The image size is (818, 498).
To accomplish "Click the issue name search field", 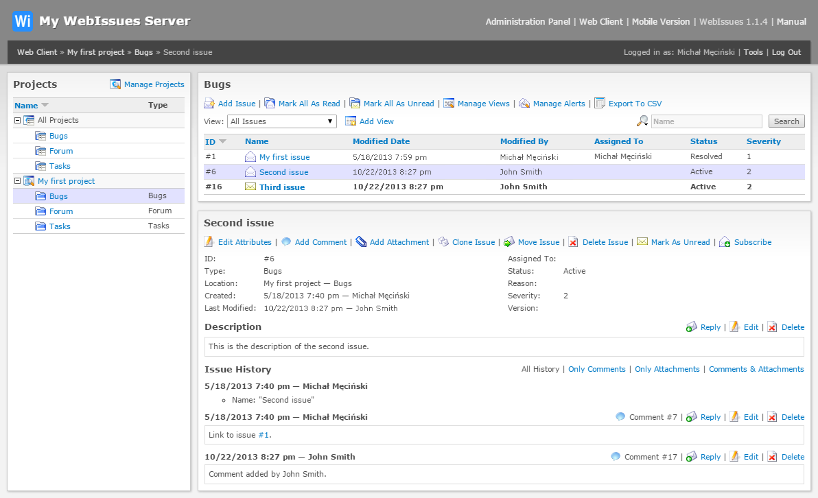I will point(706,121).
